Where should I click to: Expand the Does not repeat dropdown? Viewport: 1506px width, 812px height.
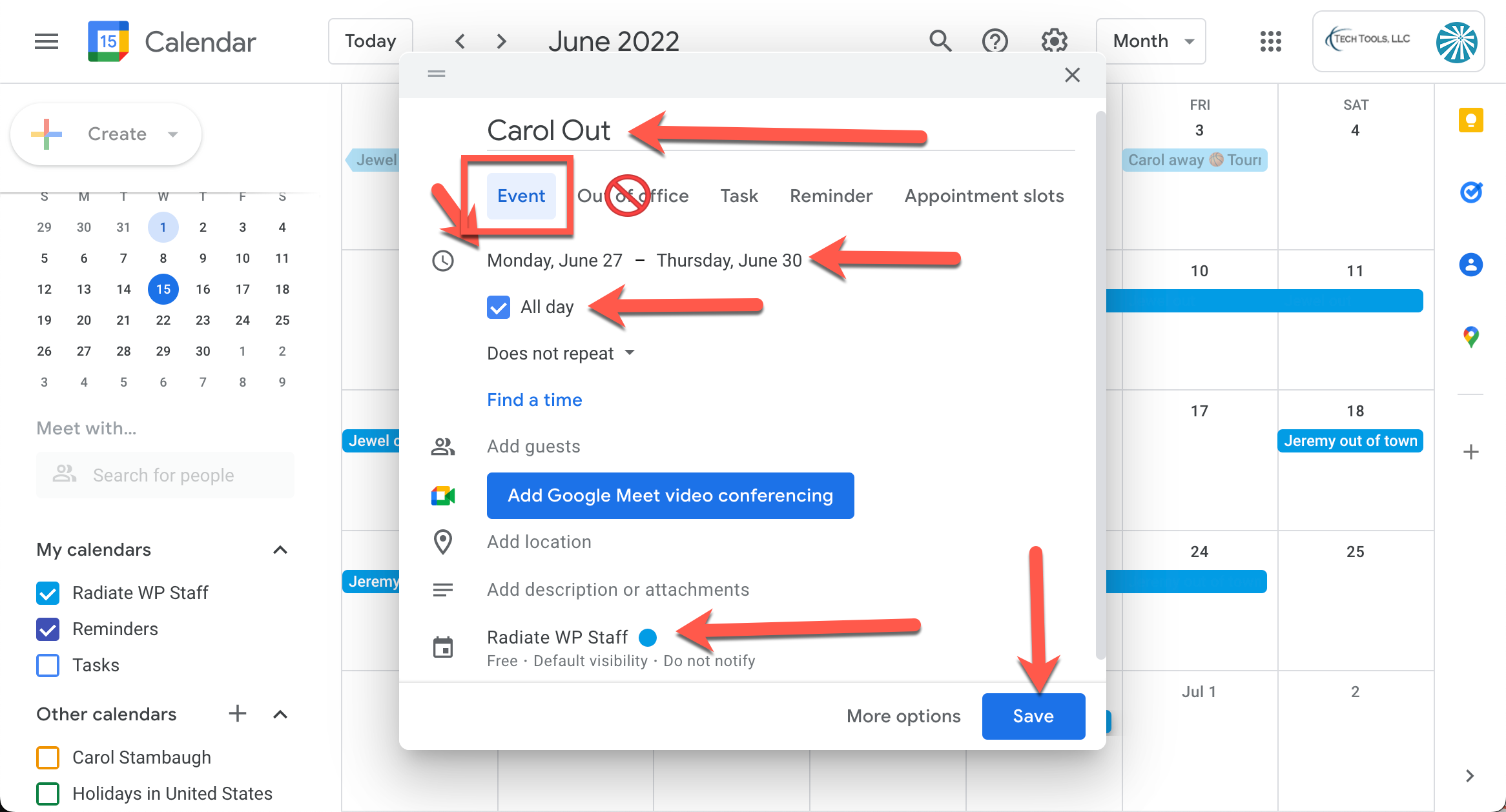coord(561,353)
